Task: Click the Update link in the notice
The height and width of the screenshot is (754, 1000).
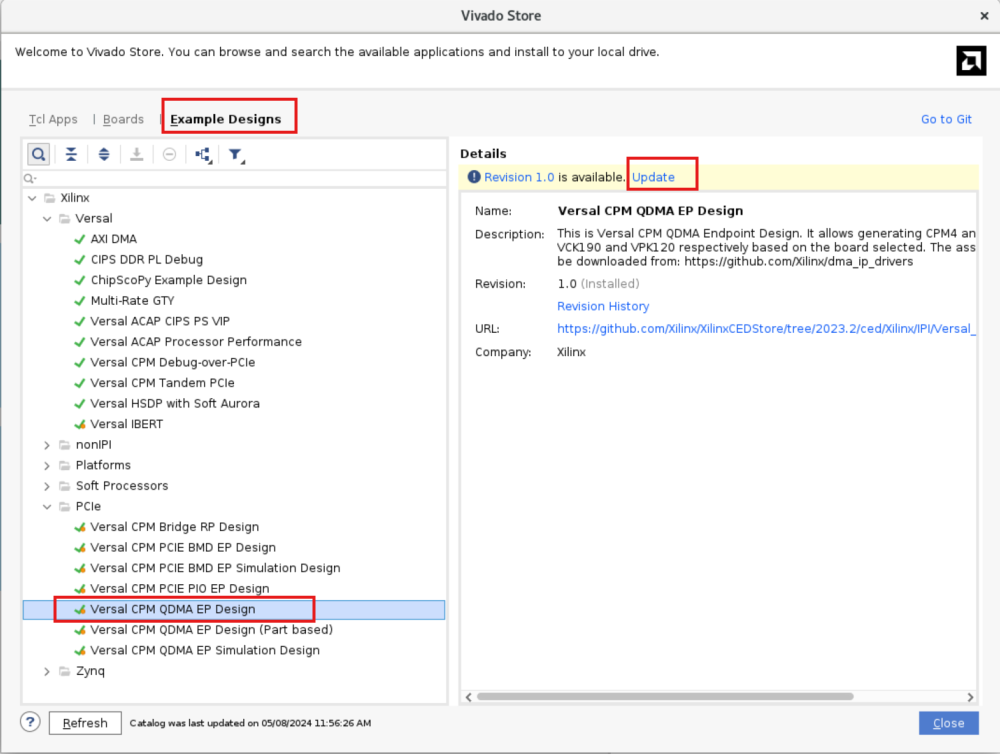Action: coord(653,177)
